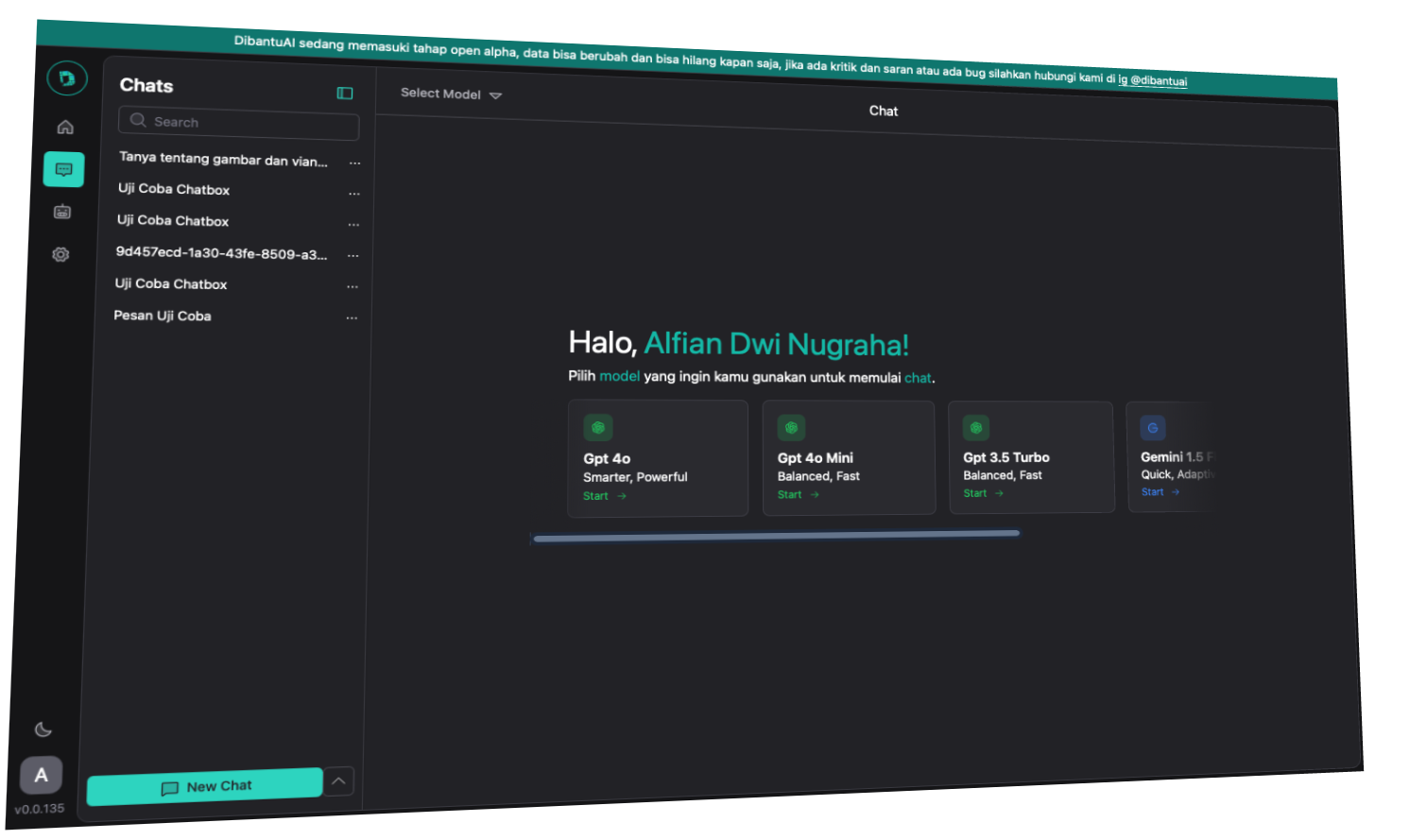Open the Settings gear icon
Viewport: 1410px width, 840px height.
tap(60, 254)
